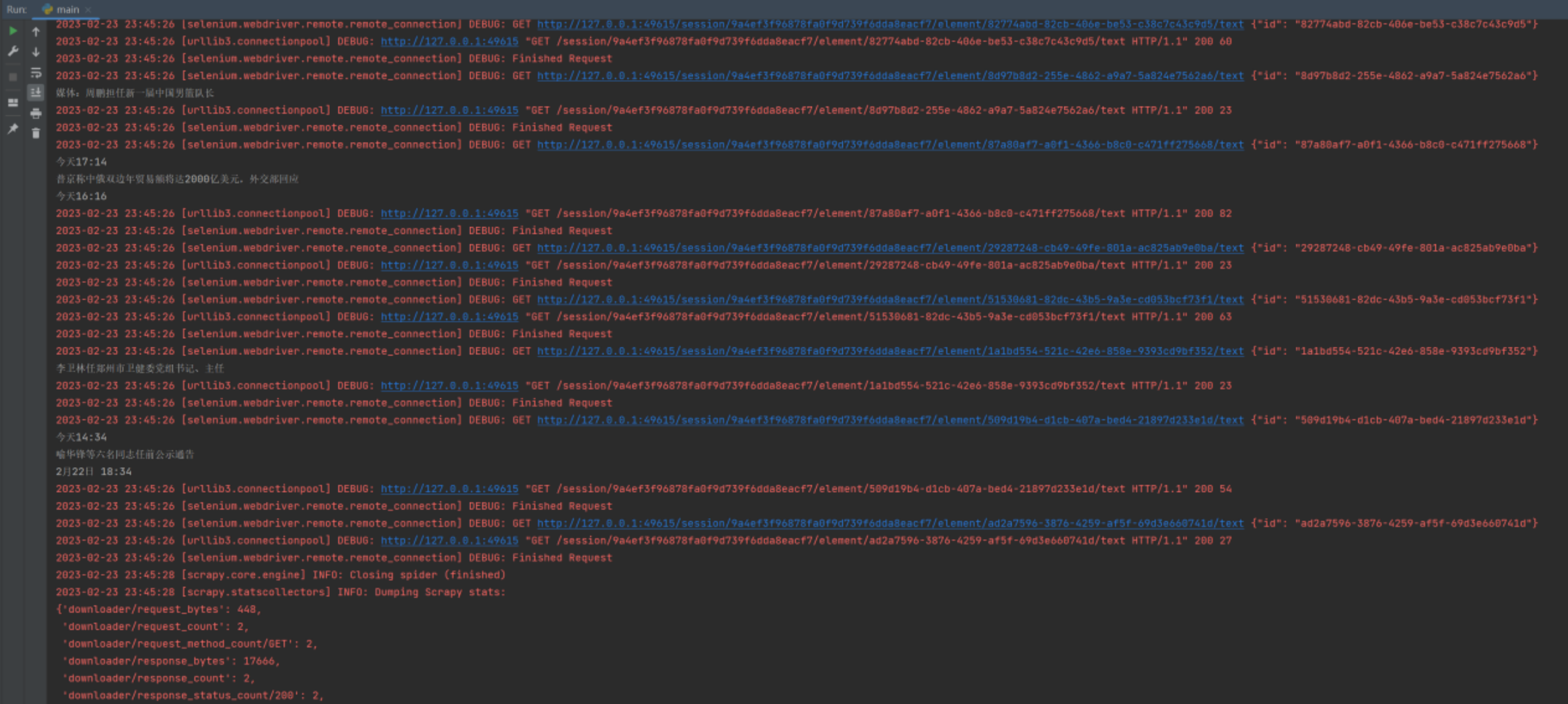Click the Stop process square button

(x=13, y=77)
